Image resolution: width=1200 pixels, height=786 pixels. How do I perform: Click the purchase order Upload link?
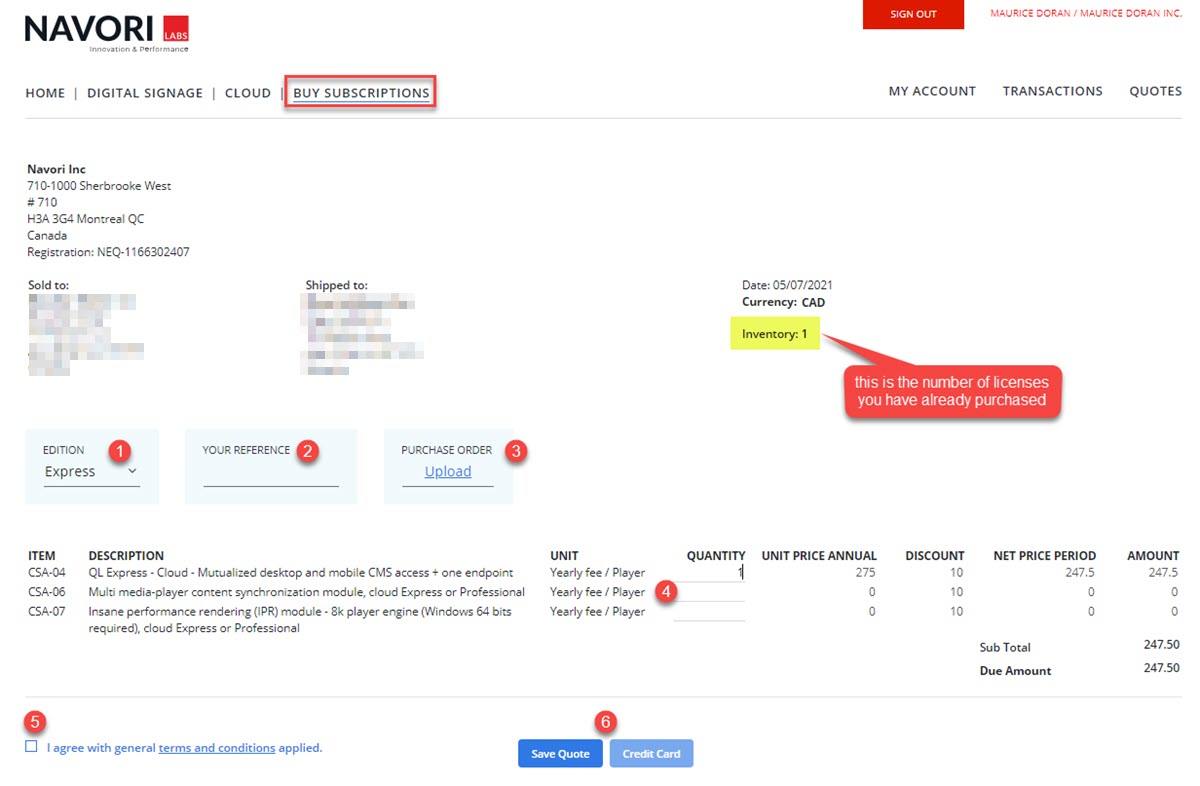click(448, 472)
